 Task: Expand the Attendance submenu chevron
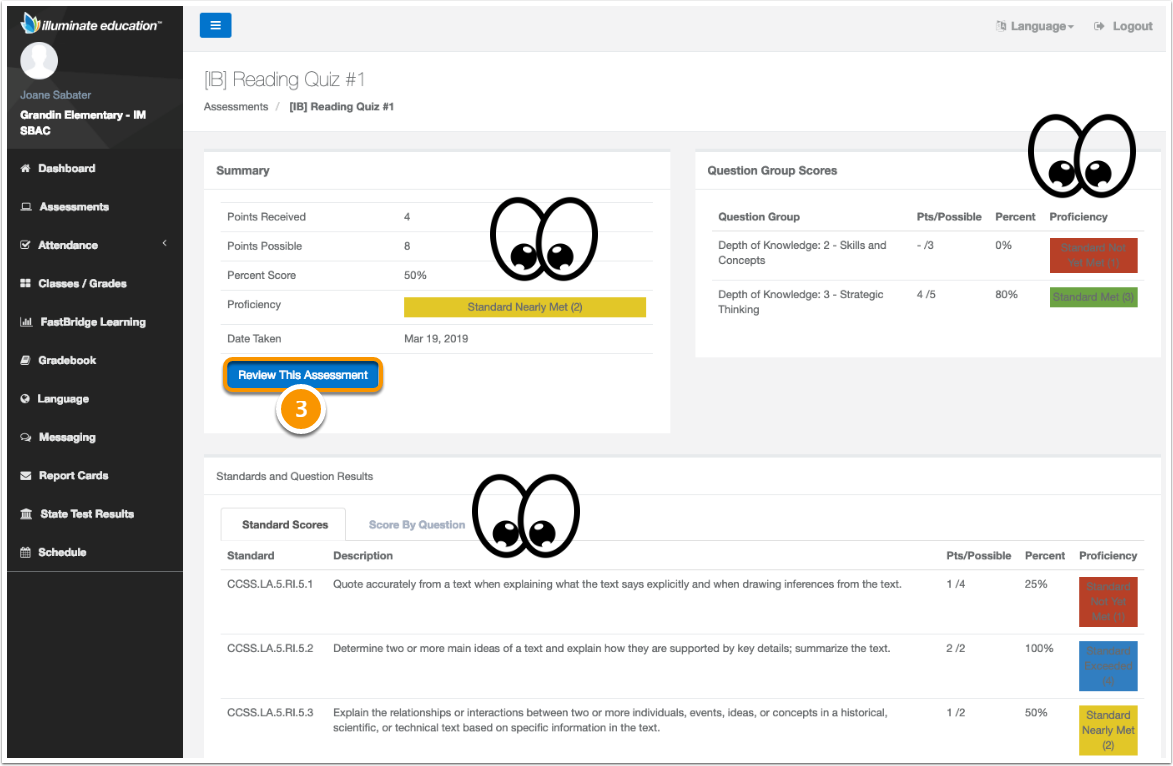point(165,243)
